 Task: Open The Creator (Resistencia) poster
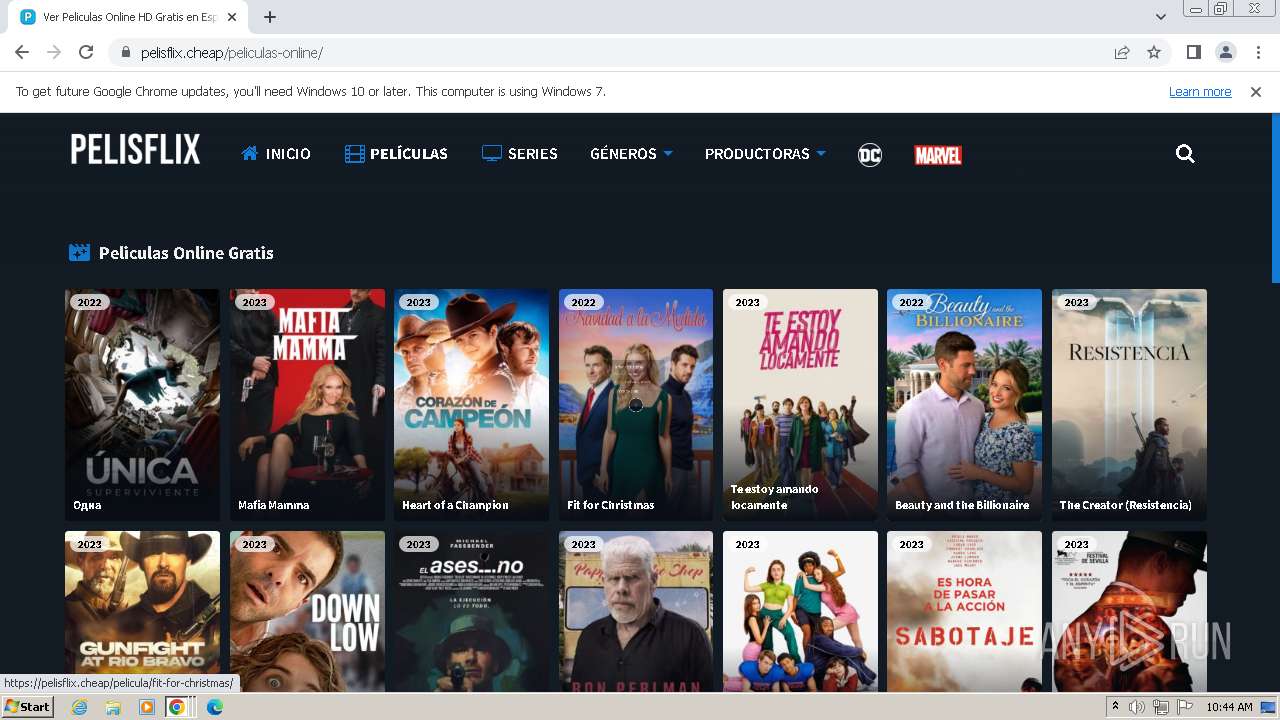(1129, 405)
